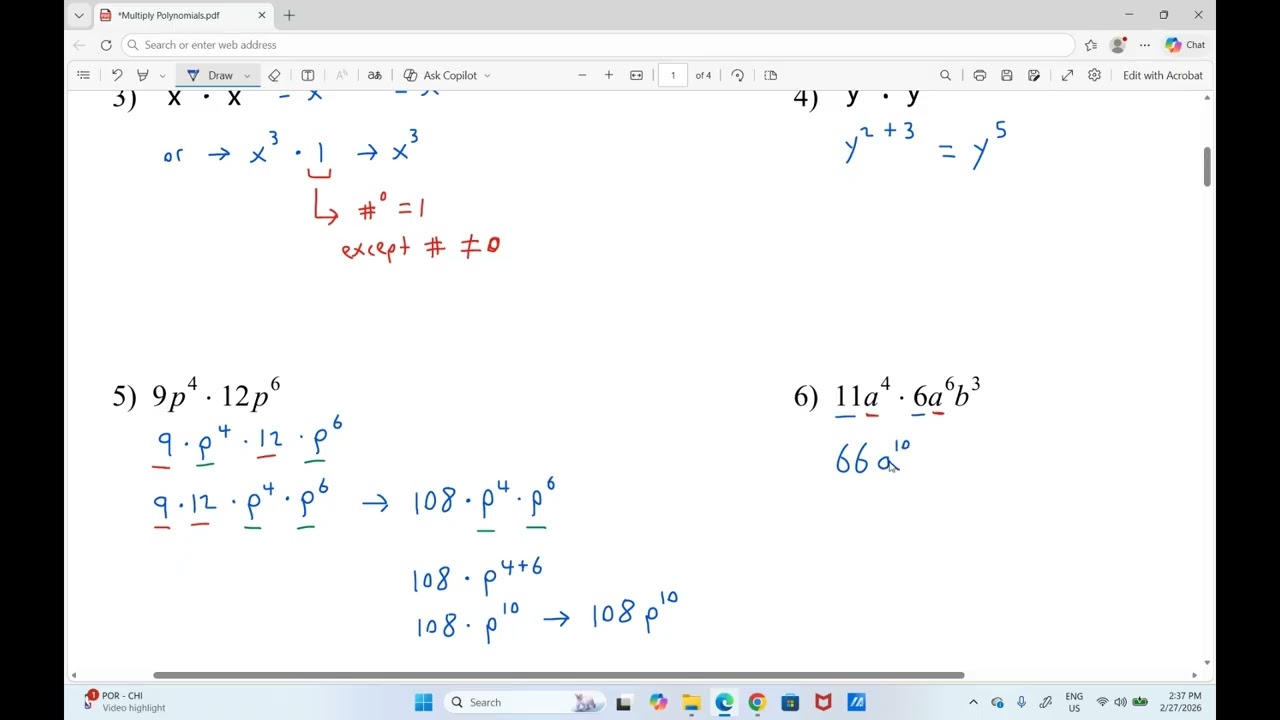
Task: Open a new browser tab
Action: [x=289, y=15]
